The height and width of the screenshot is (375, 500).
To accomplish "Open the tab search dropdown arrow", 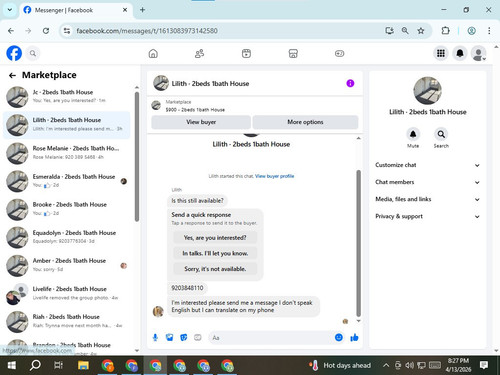I will point(10,10).
